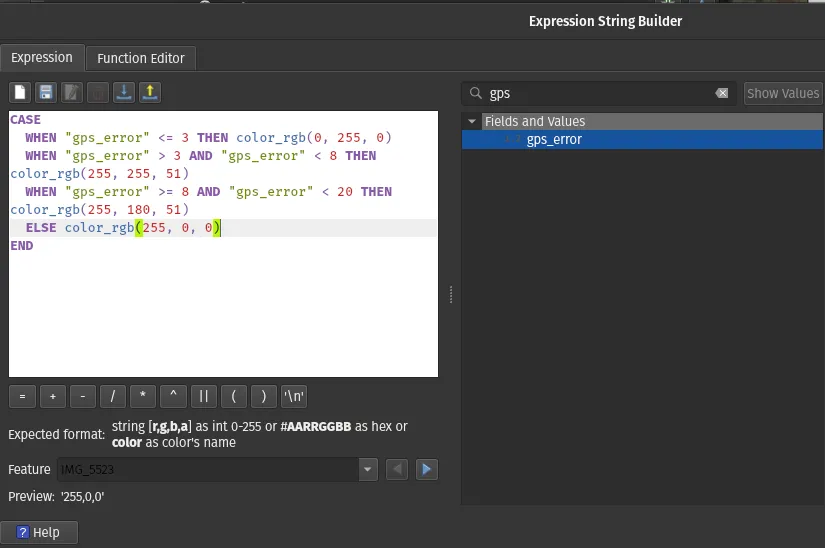Go to the previous feature arrow
The width and height of the screenshot is (825, 548).
pyautogui.click(x=397, y=469)
